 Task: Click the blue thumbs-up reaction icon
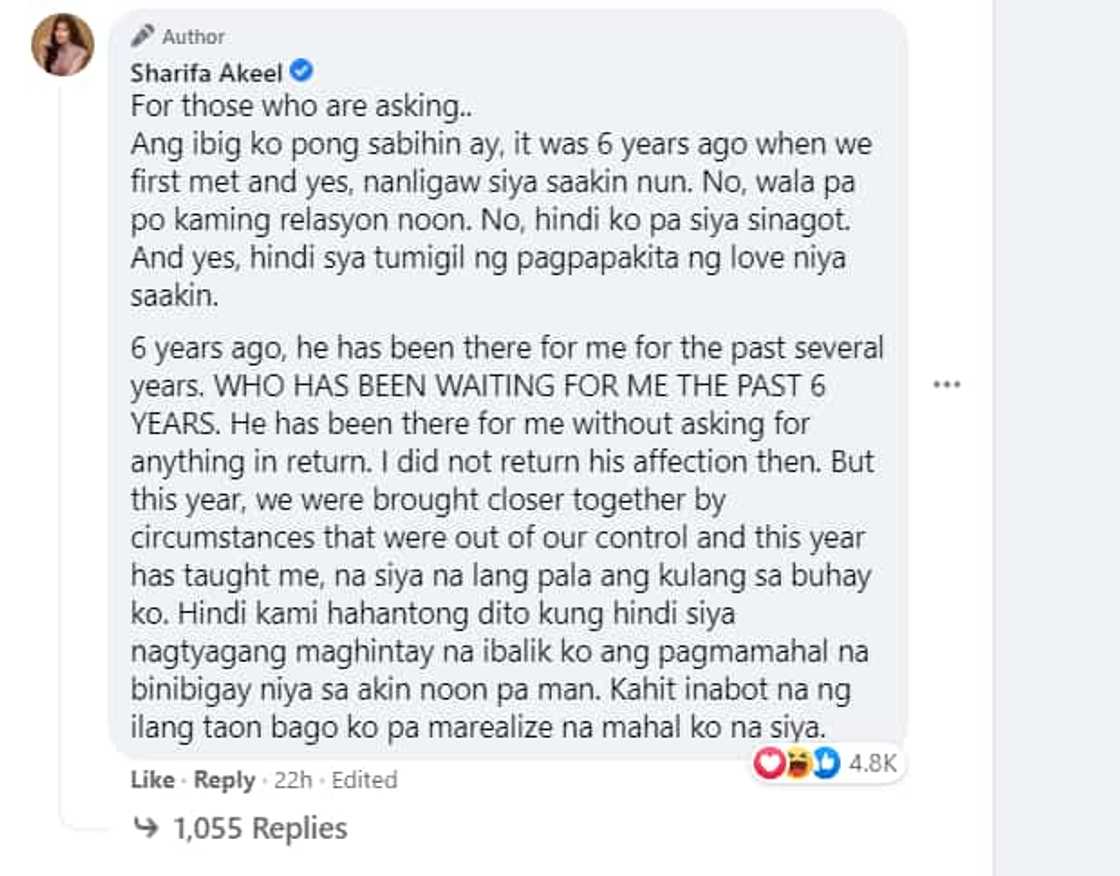(825, 764)
